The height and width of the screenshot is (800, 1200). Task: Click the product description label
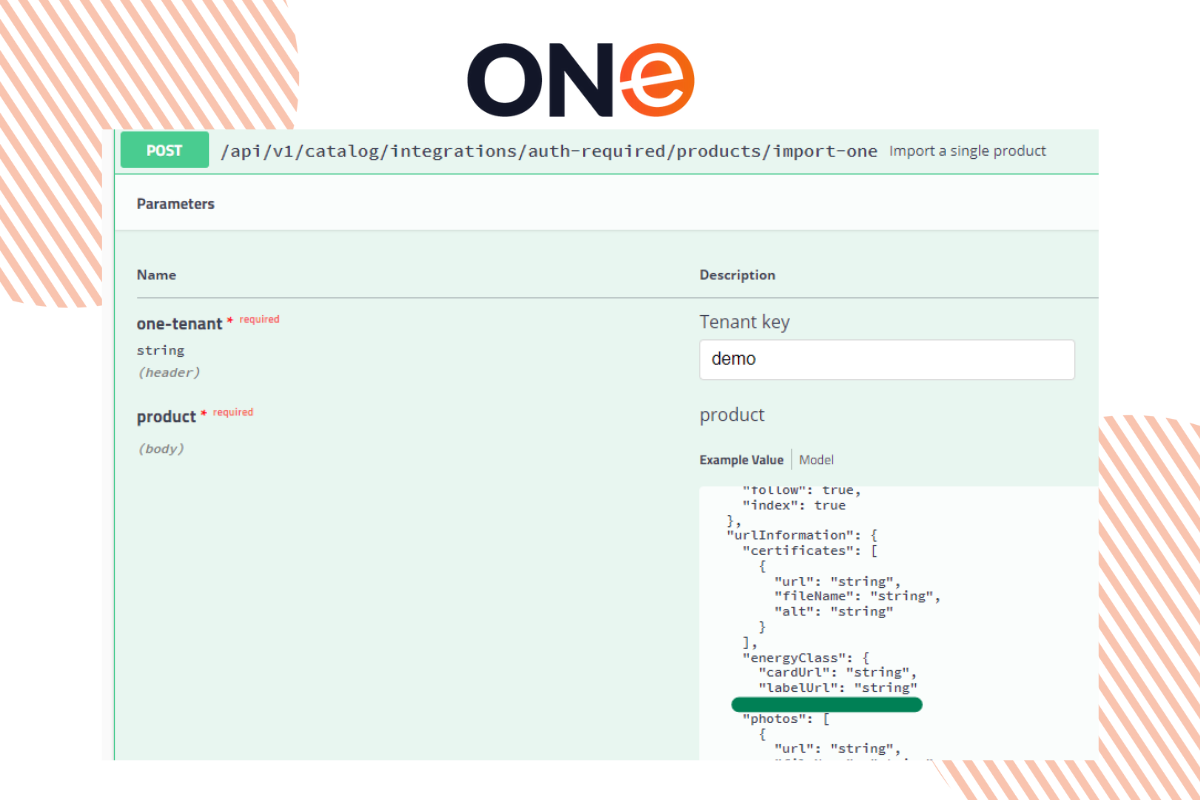(732, 415)
